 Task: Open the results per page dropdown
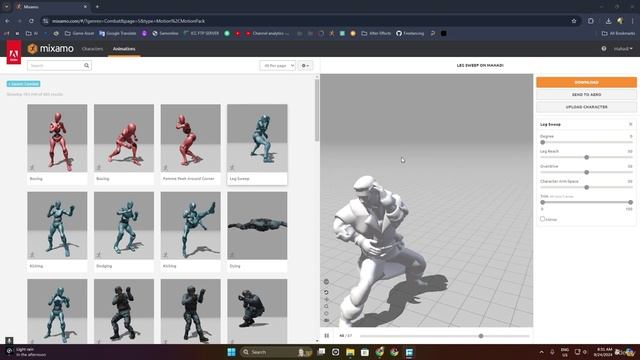tap(278, 65)
